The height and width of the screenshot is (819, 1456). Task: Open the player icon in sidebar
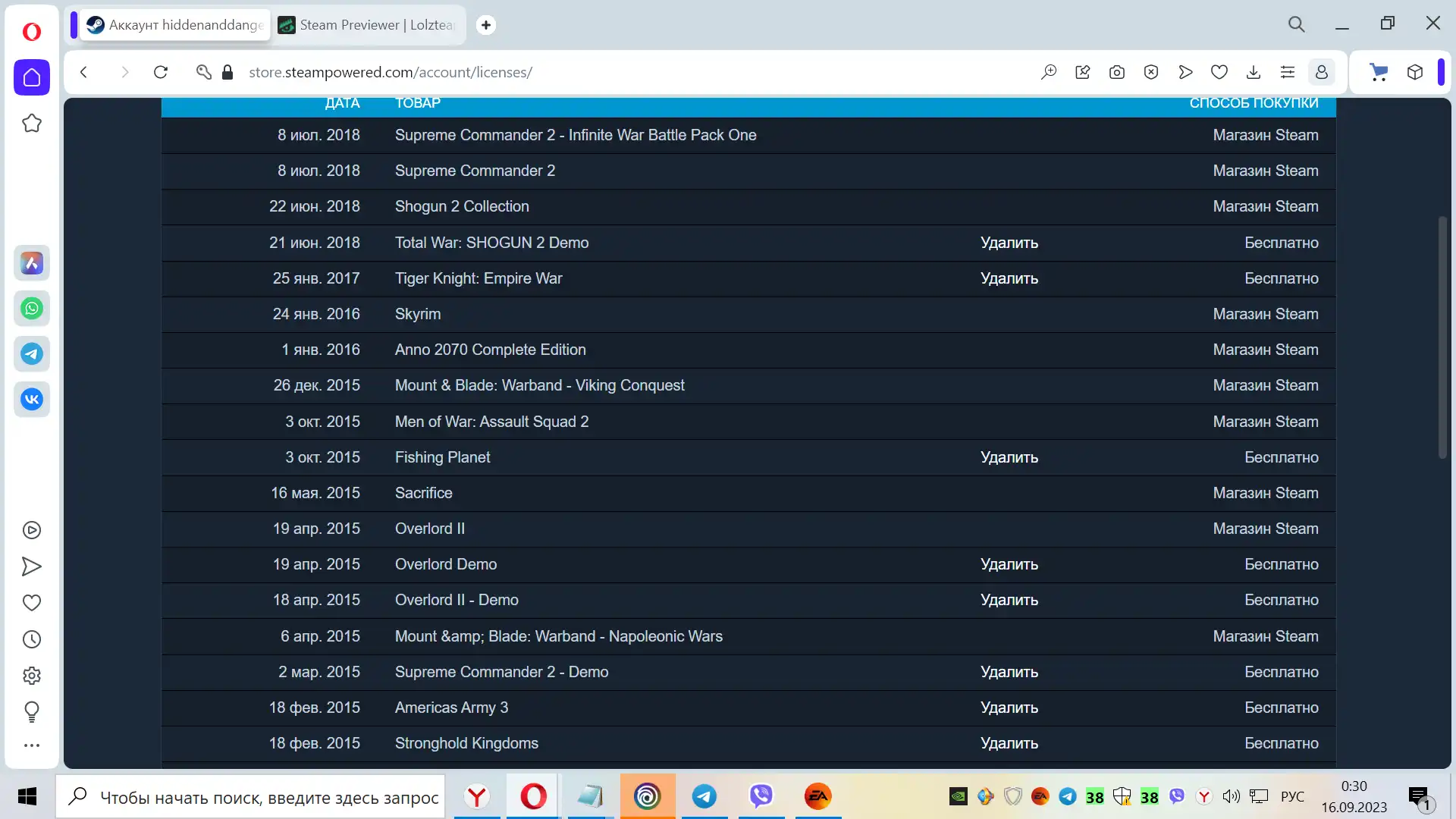(32, 530)
